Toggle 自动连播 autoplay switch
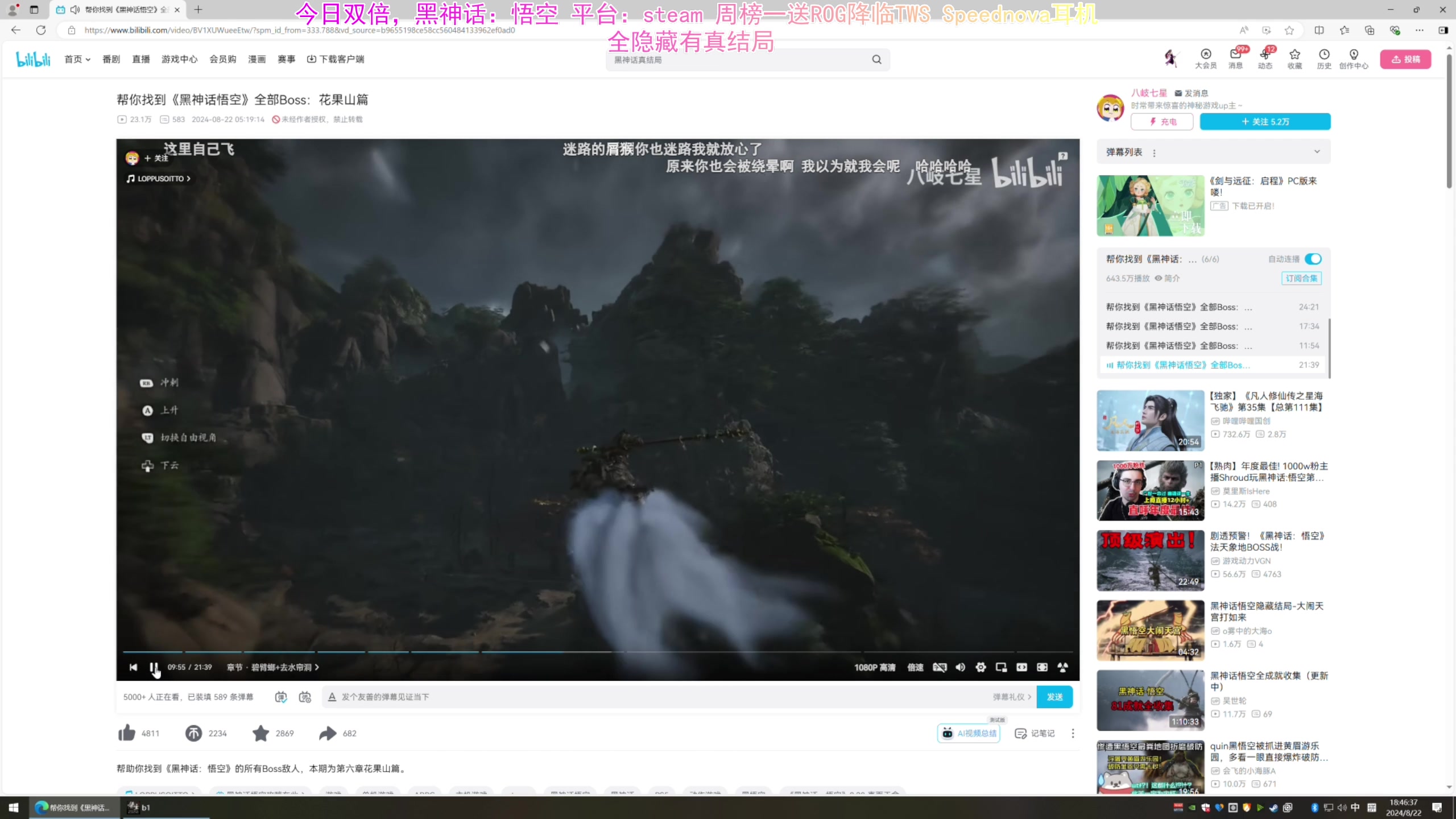1456x819 pixels. point(1313,259)
